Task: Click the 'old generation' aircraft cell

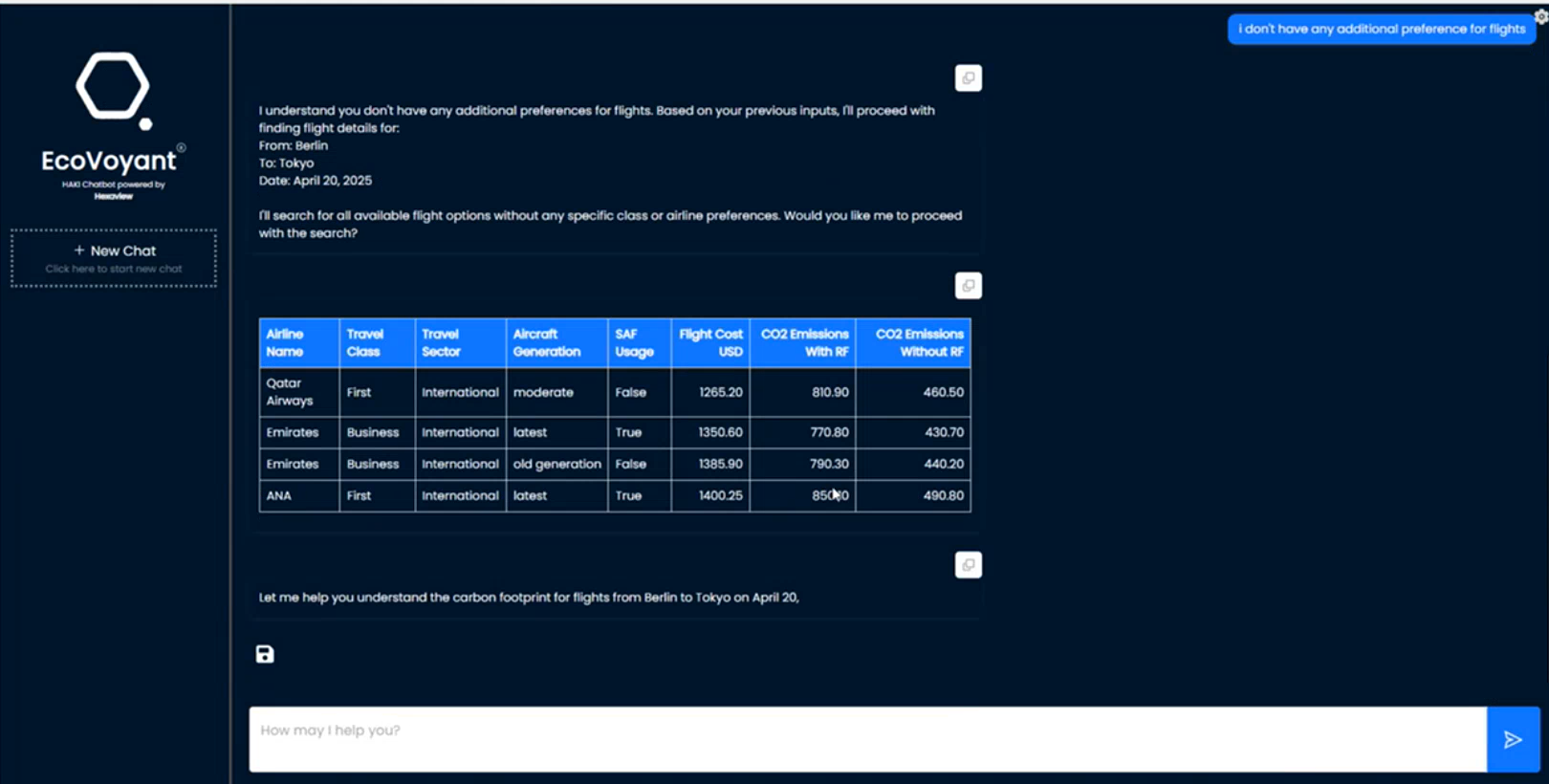Action: (x=556, y=464)
